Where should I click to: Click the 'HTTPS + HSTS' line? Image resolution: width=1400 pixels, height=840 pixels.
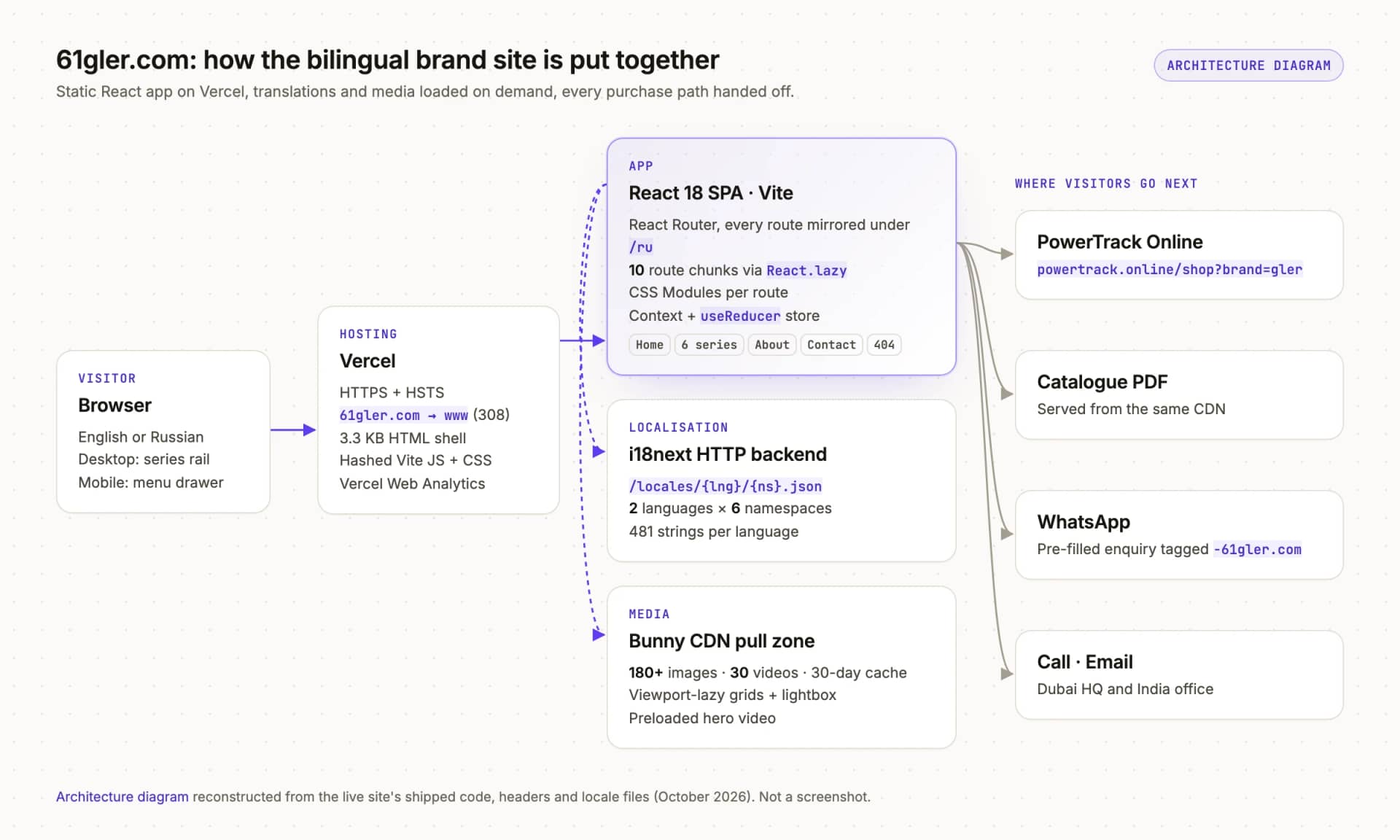392,393
